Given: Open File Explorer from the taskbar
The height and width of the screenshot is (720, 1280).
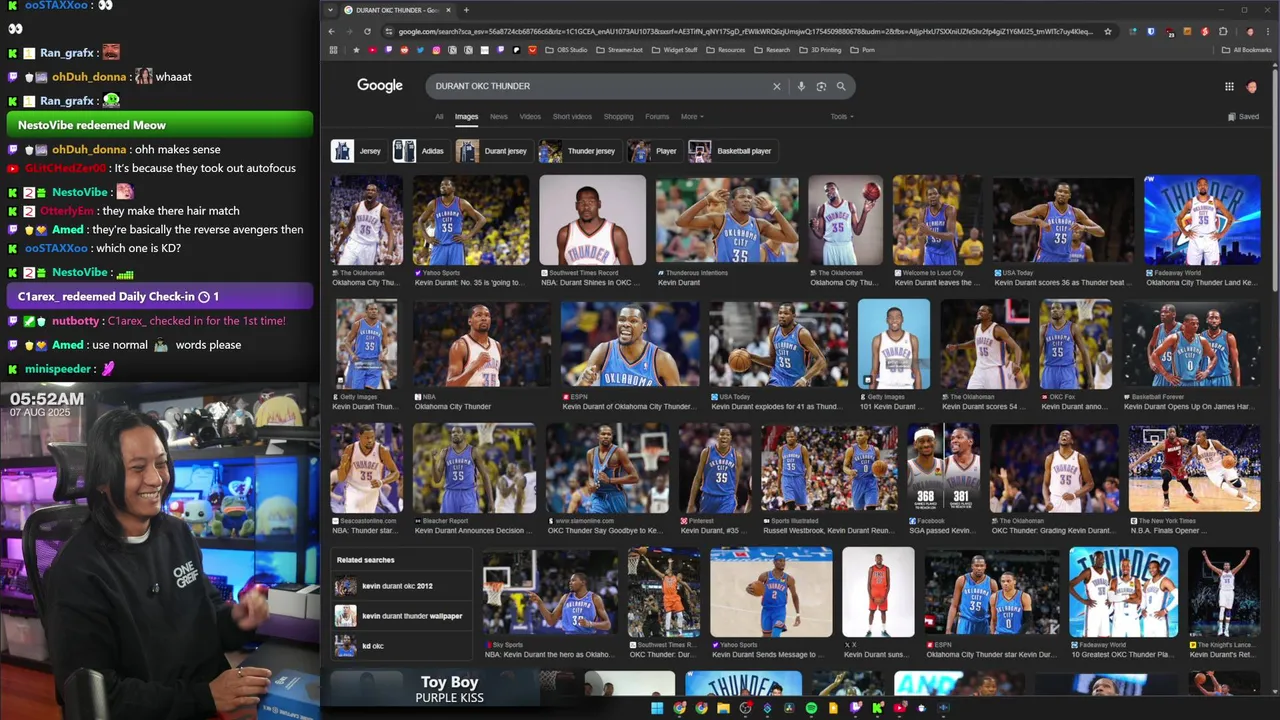Looking at the screenshot, I should [723, 708].
